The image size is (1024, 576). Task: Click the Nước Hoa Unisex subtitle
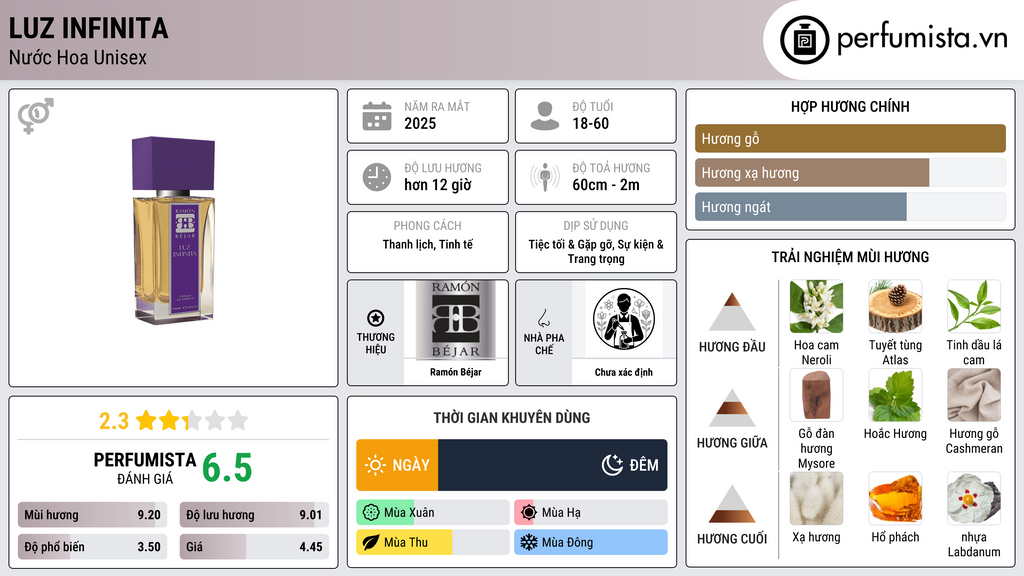pyautogui.click(x=78, y=58)
